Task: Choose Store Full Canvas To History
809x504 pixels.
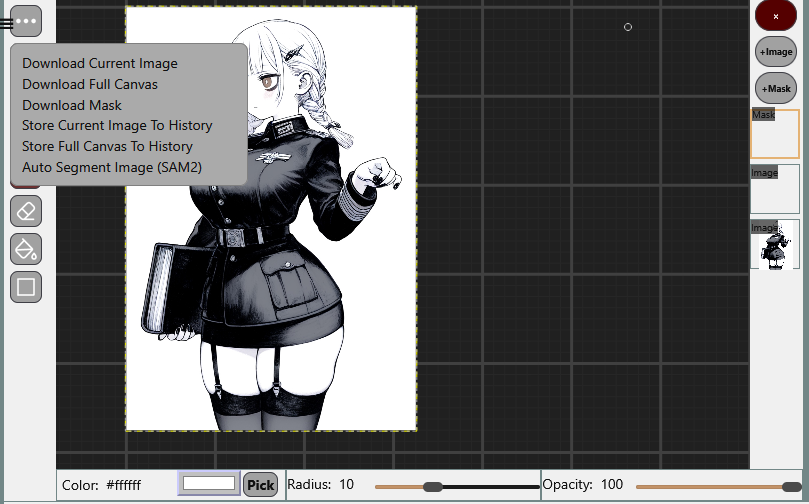Action: click(x=107, y=147)
